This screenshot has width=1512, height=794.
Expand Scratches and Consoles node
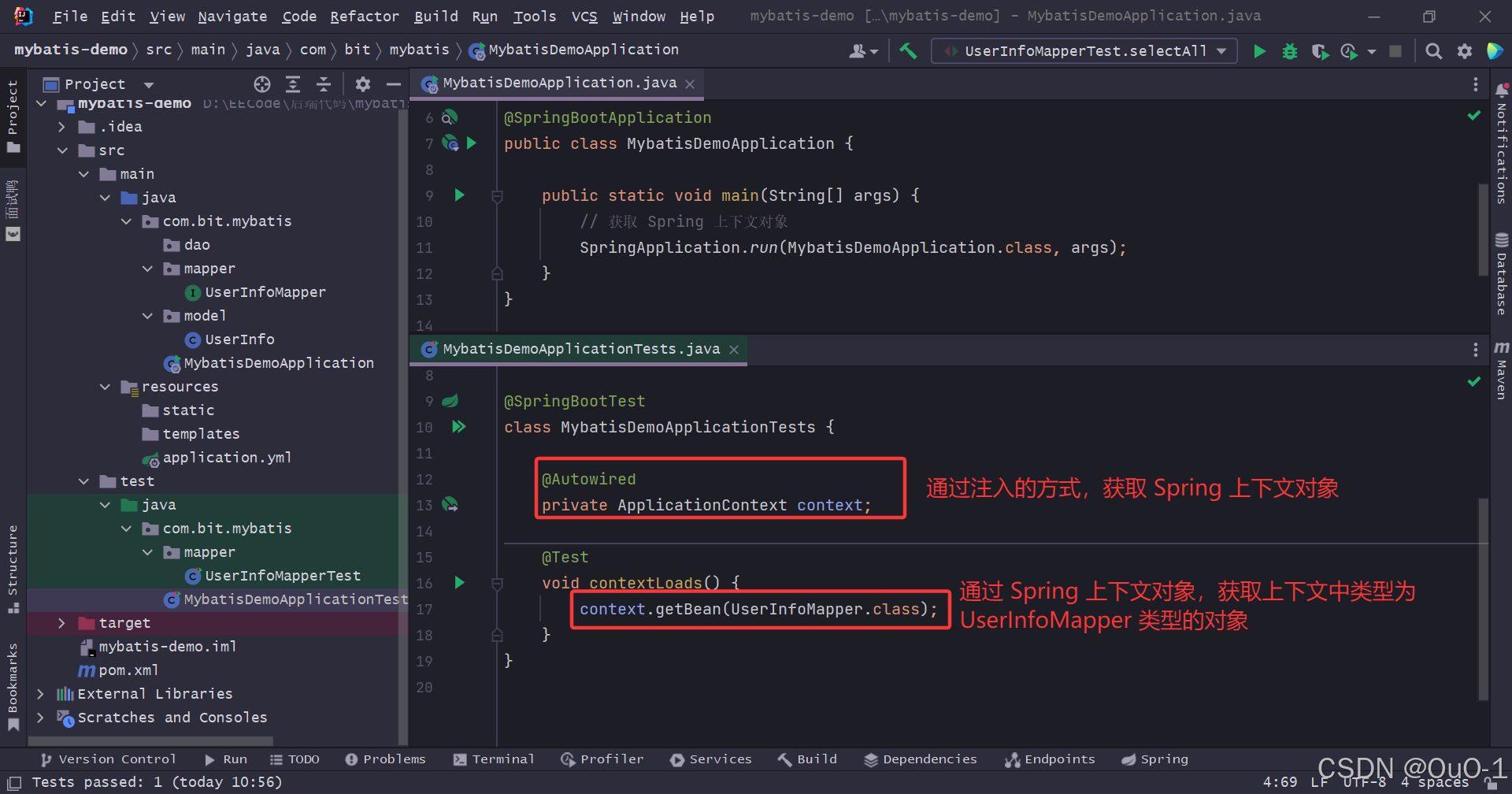coord(40,718)
